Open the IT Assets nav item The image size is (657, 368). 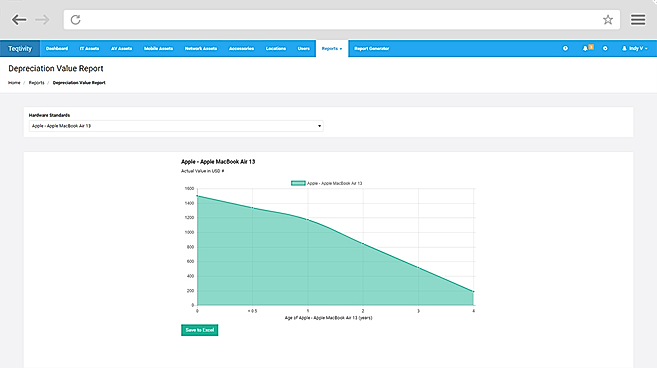pos(89,49)
